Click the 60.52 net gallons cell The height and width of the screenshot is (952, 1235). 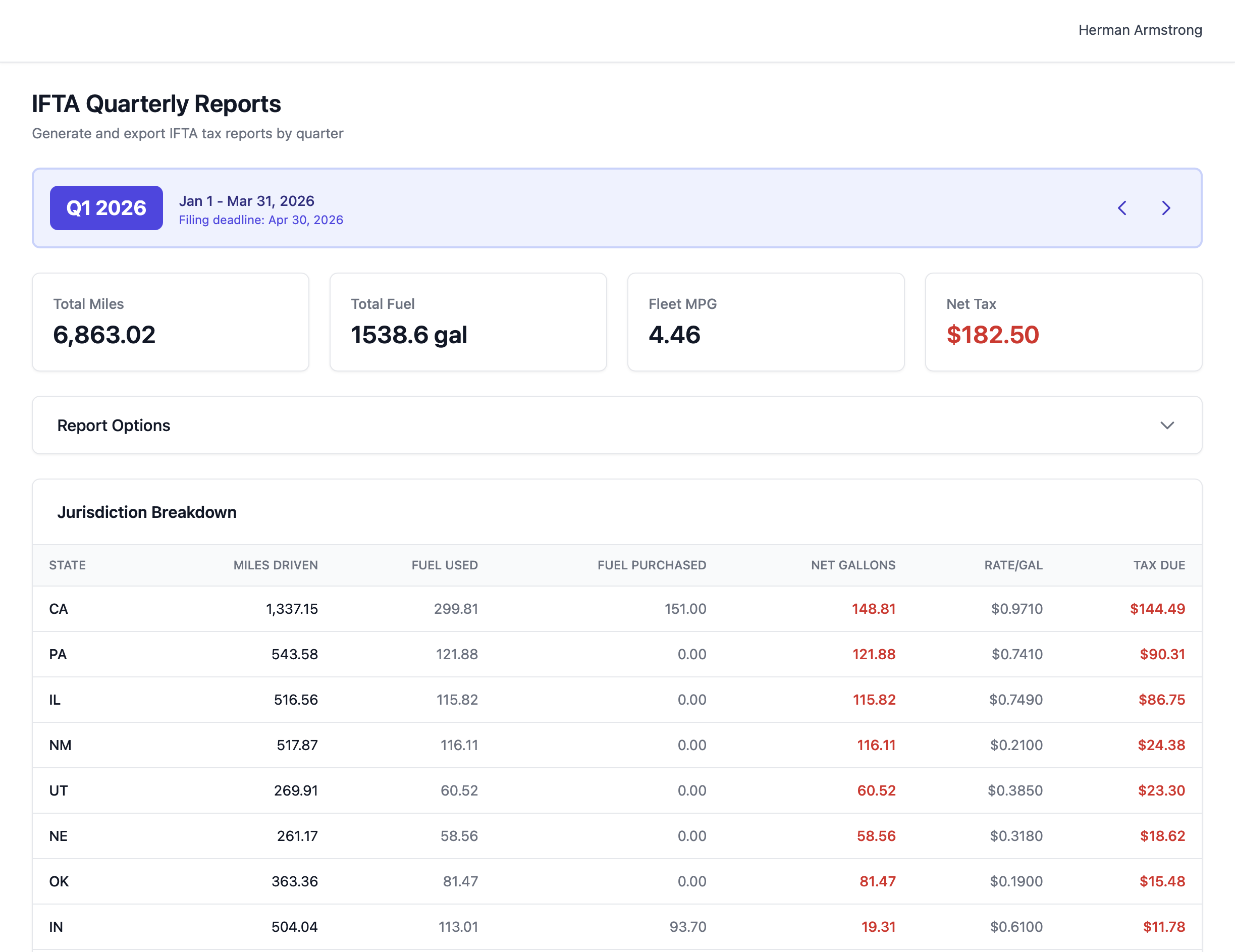pyautogui.click(x=876, y=791)
